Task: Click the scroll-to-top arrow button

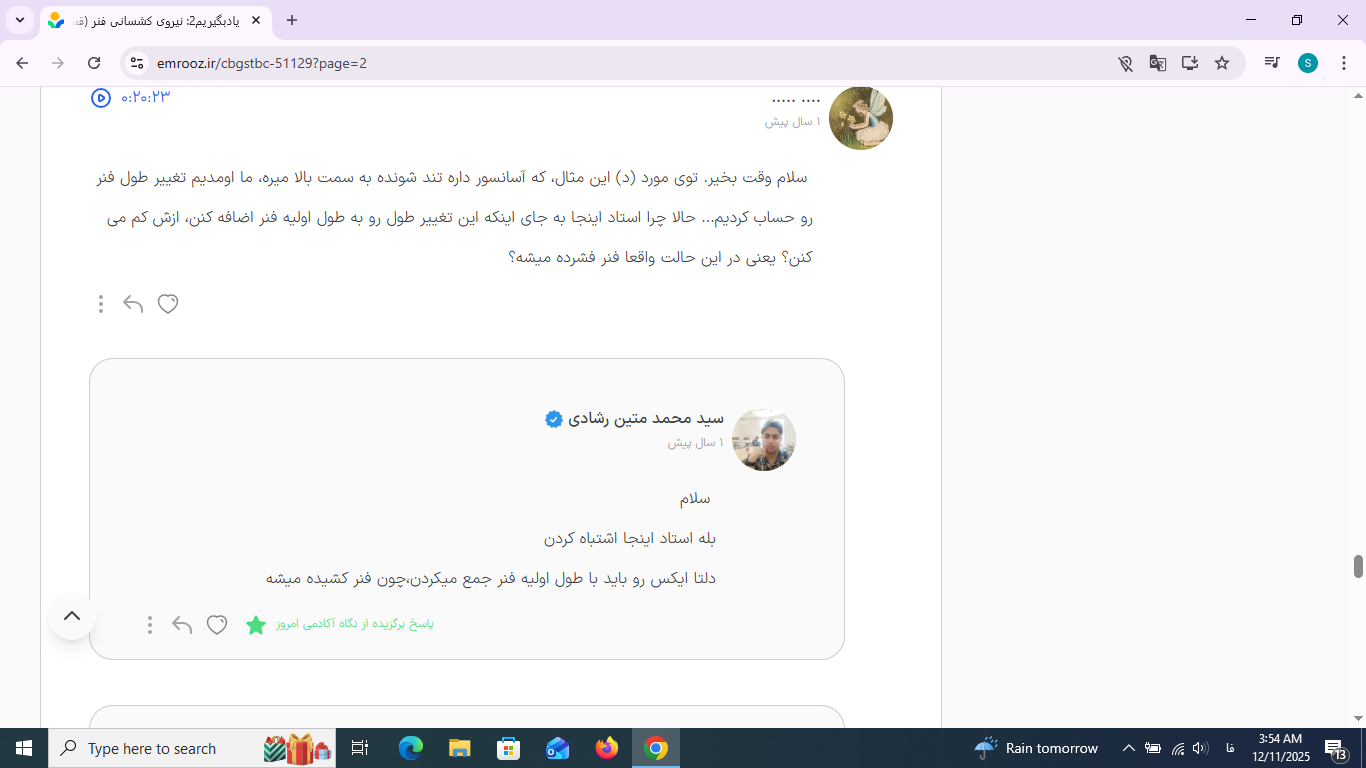Action: 72,616
